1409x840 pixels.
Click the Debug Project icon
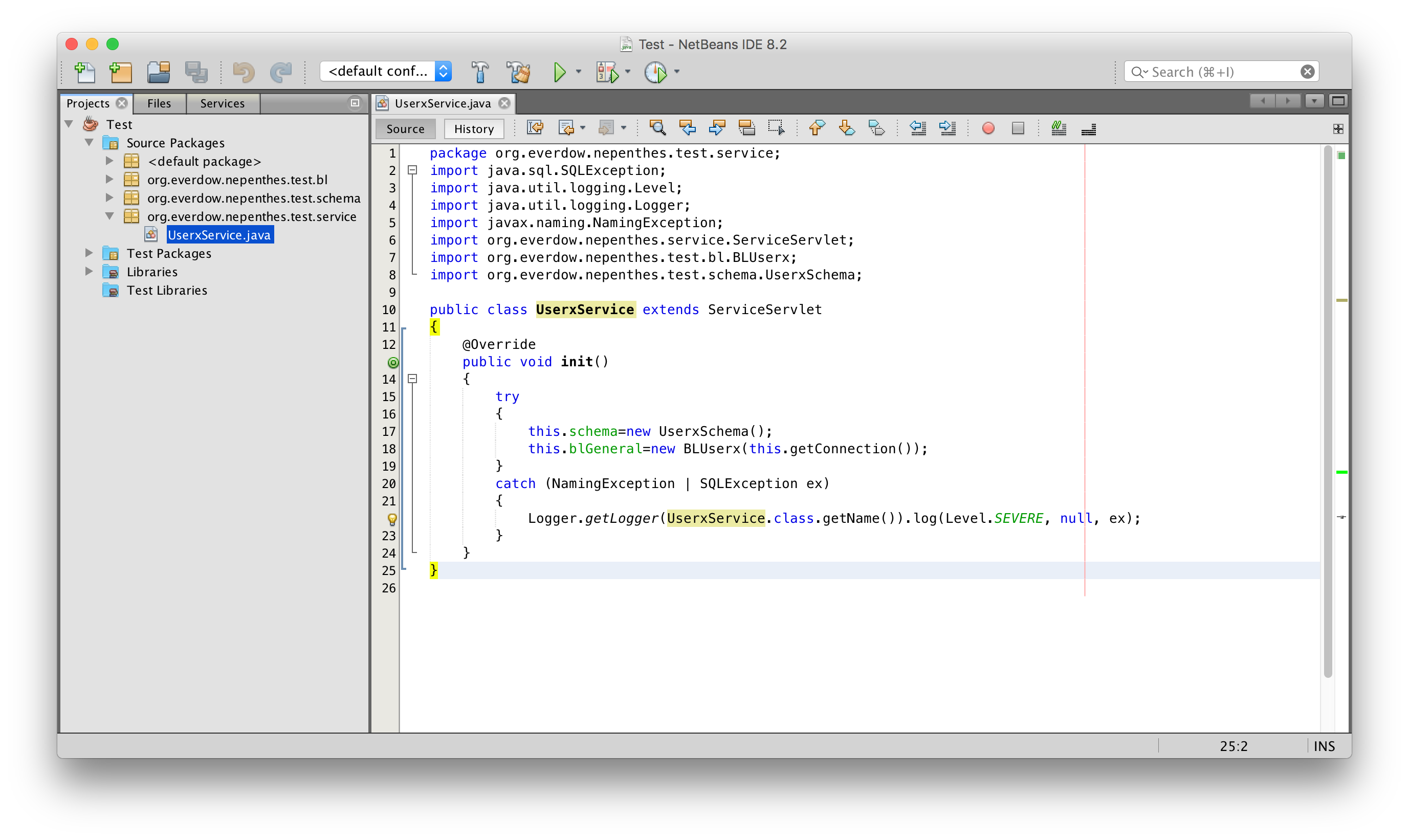[x=607, y=72]
